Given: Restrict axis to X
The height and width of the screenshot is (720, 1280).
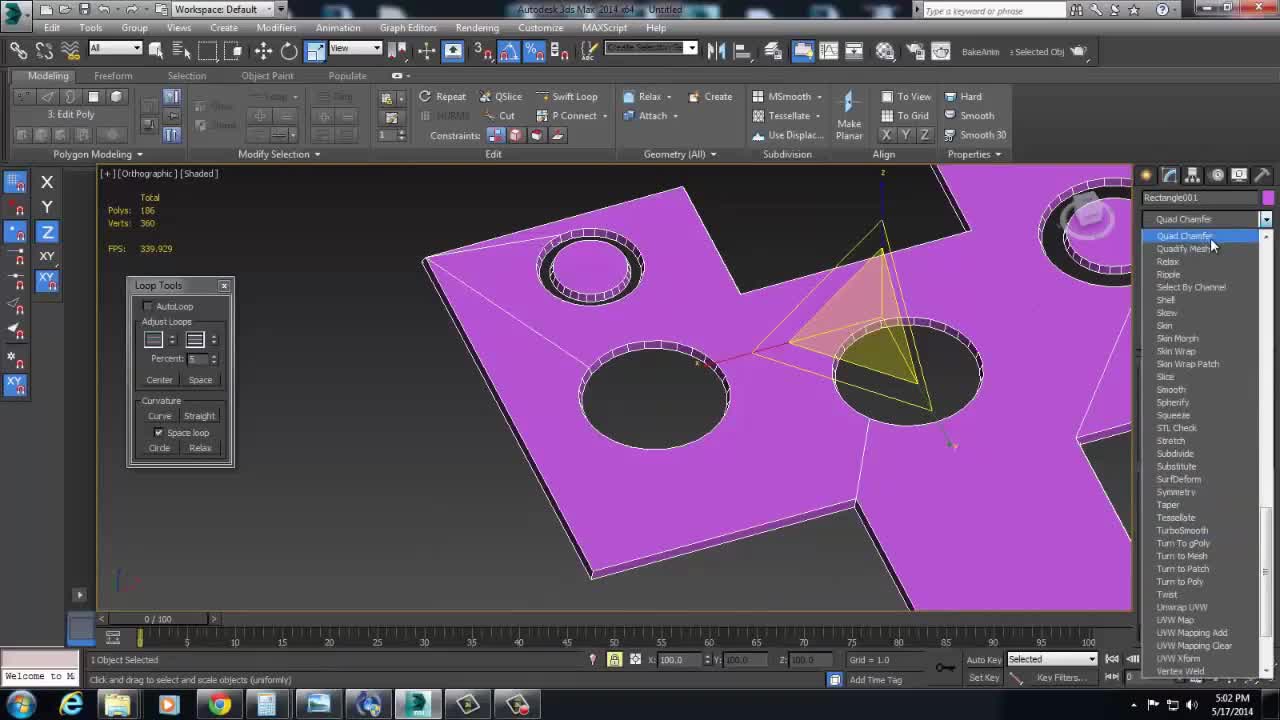Looking at the screenshot, I should 47,182.
